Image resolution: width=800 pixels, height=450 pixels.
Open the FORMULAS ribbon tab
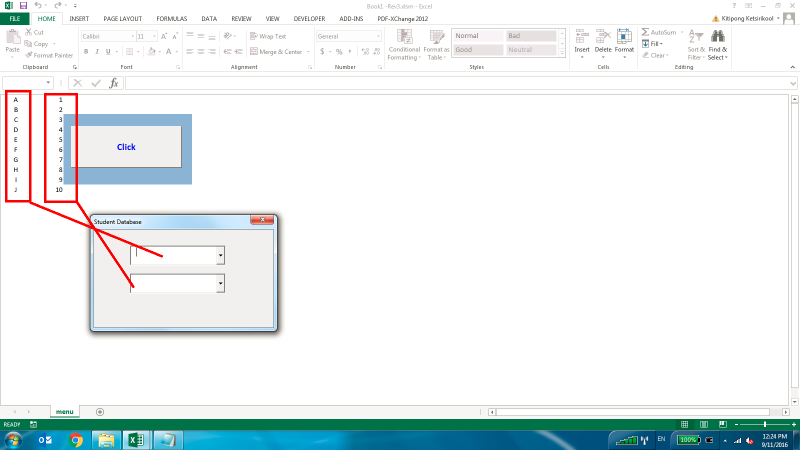coord(171,18)
